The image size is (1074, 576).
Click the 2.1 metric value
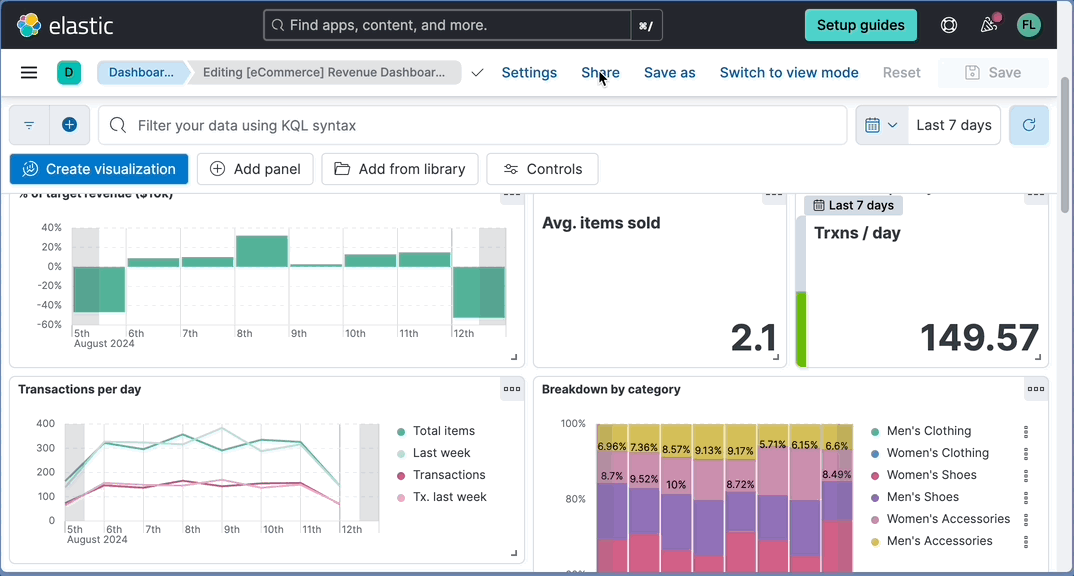pos(753,338)
